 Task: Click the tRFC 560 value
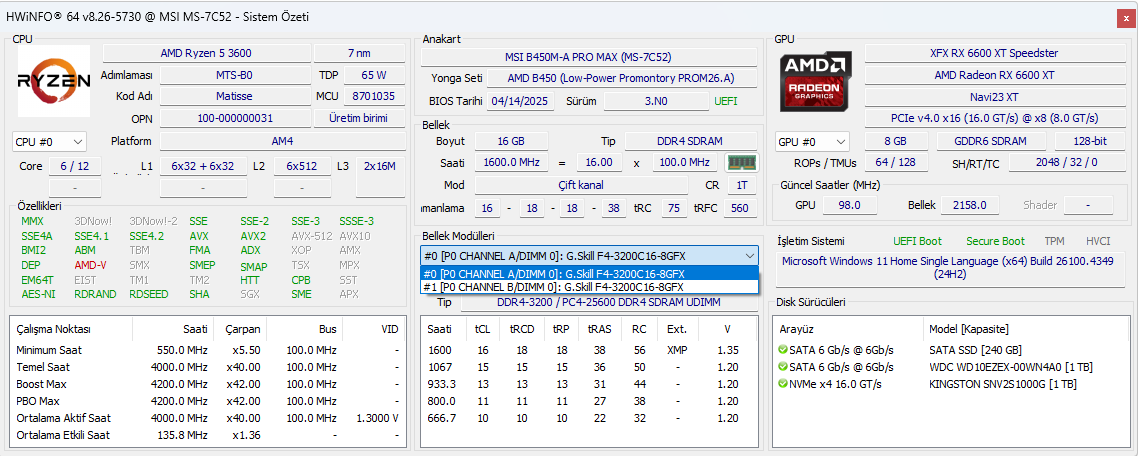click(x=740, y=208)
